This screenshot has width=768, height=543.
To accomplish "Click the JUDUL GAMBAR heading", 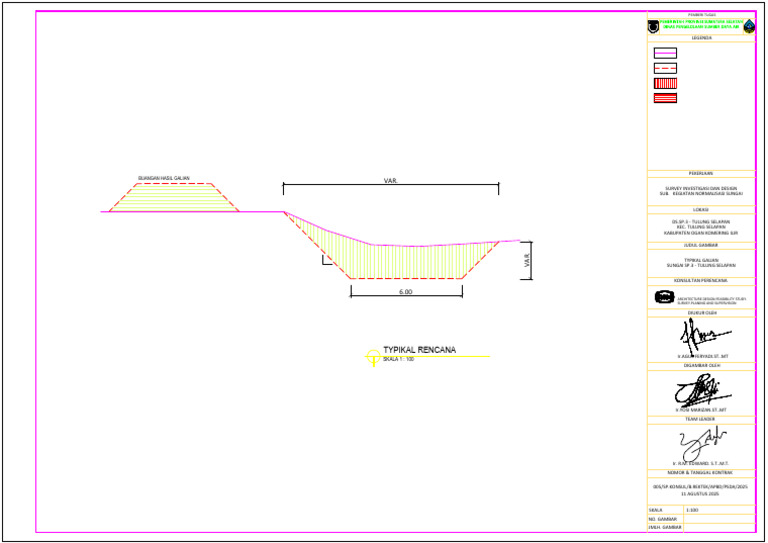I will [x=701, y=245].
